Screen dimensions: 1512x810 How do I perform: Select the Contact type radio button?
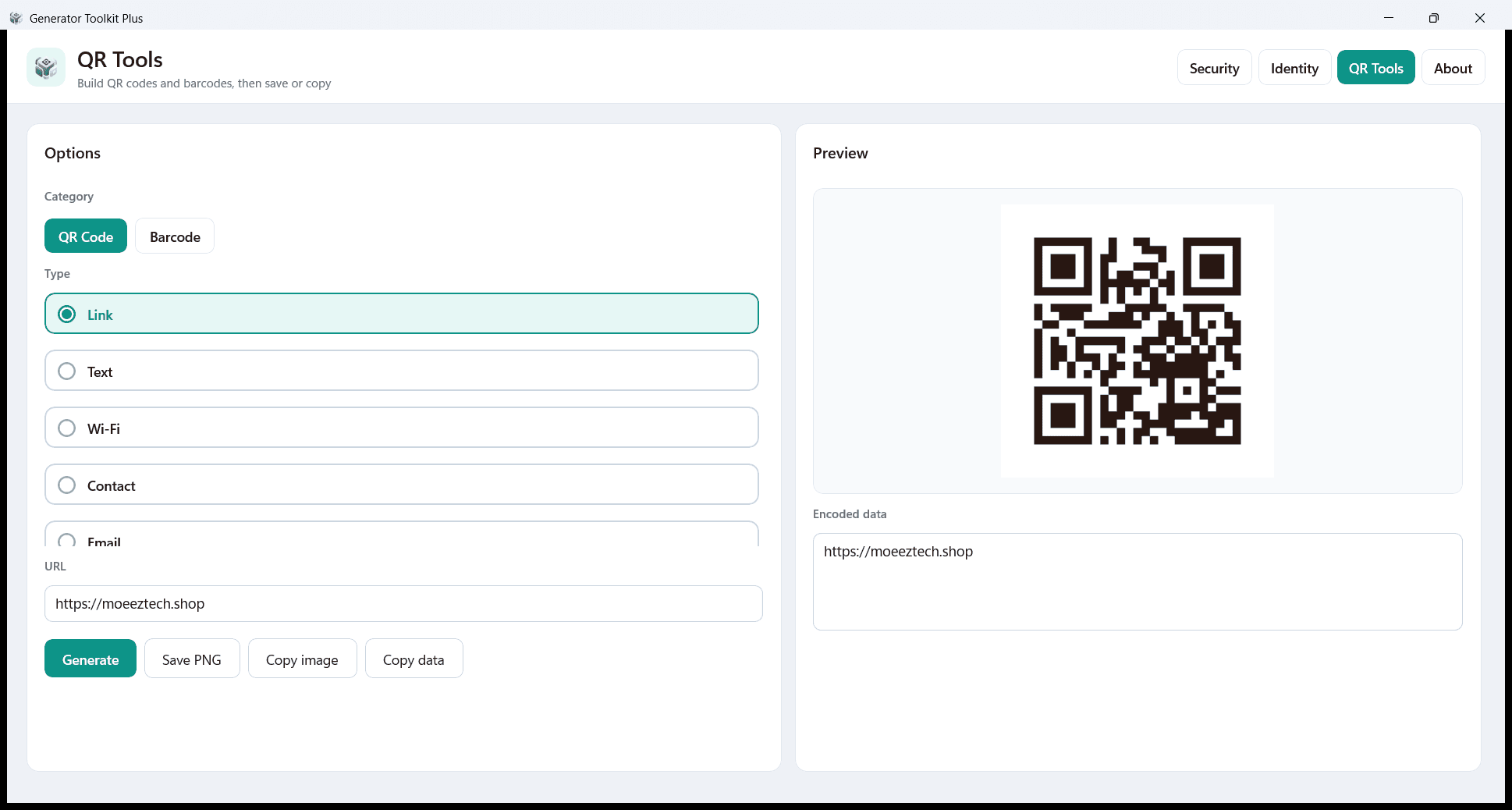click(402, 485)
